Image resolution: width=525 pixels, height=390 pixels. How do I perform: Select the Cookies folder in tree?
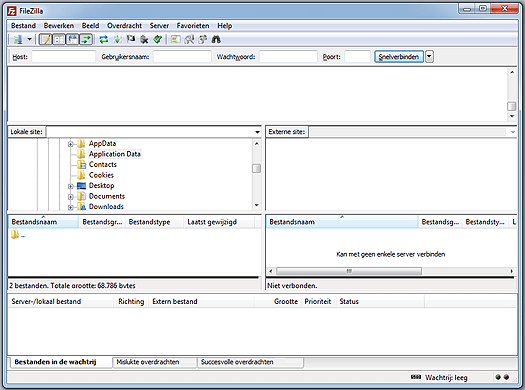(101, 175)
